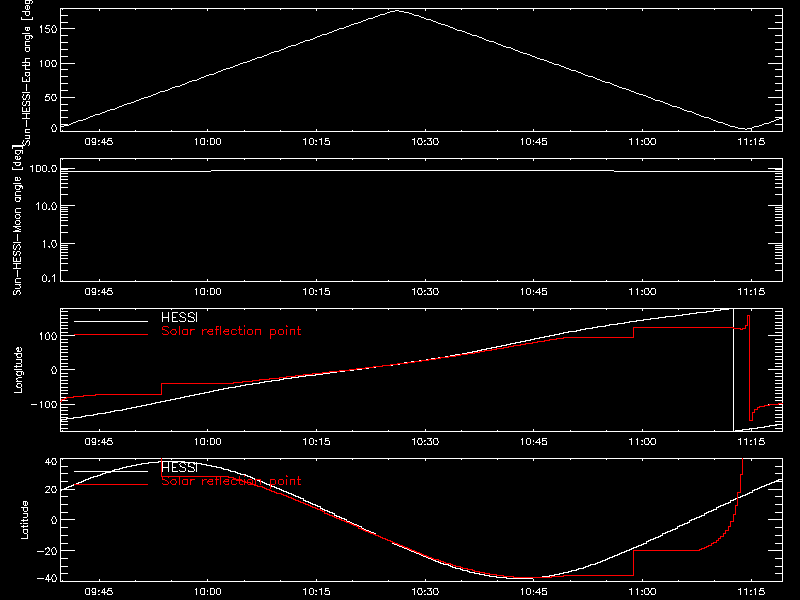Click the 0.1 tick on Moon angle plot
This screenshot has height=600, width=800.
pyautogui.click(x=49, y=278)
